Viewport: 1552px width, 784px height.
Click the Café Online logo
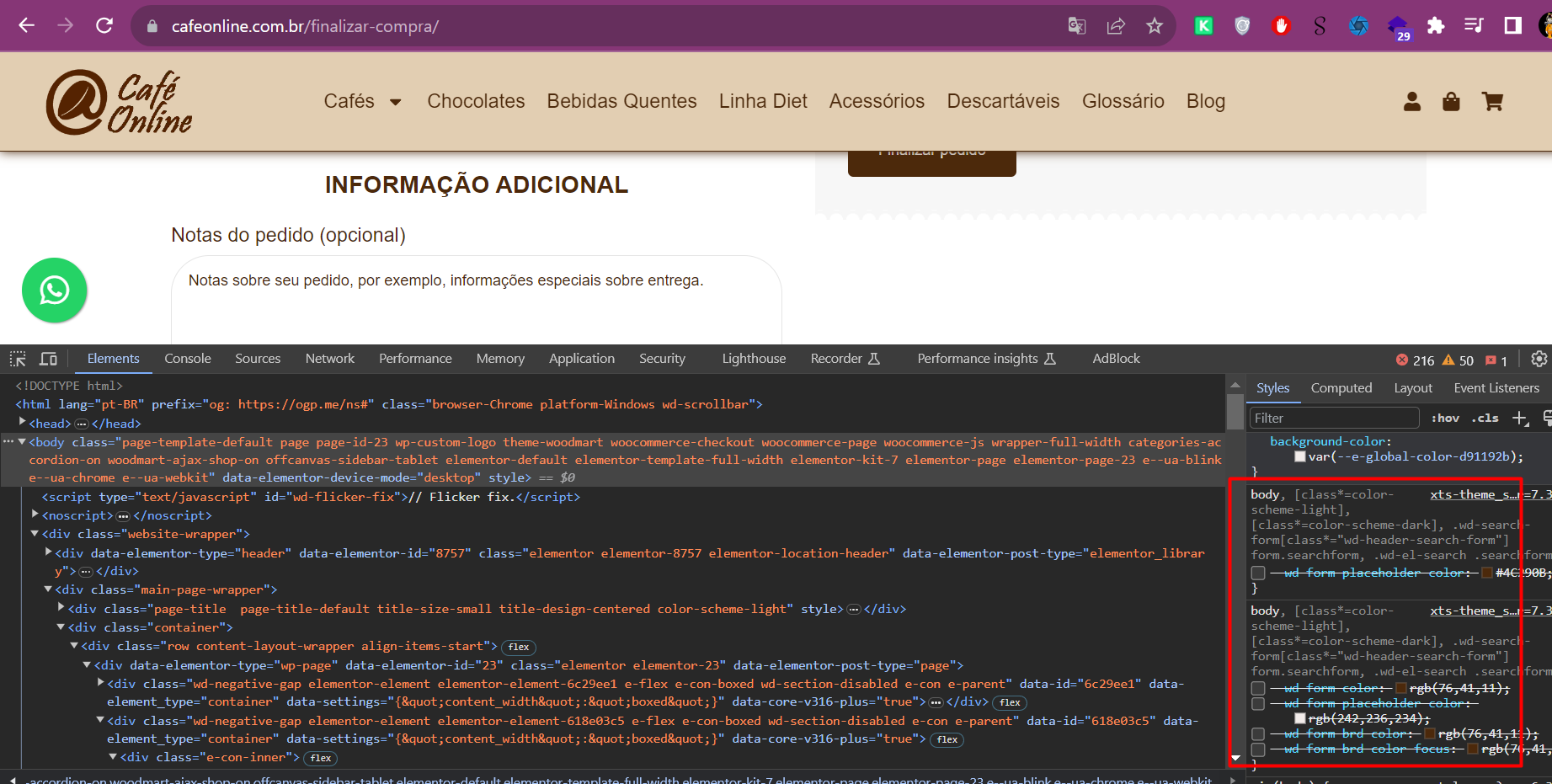(119, 102)
